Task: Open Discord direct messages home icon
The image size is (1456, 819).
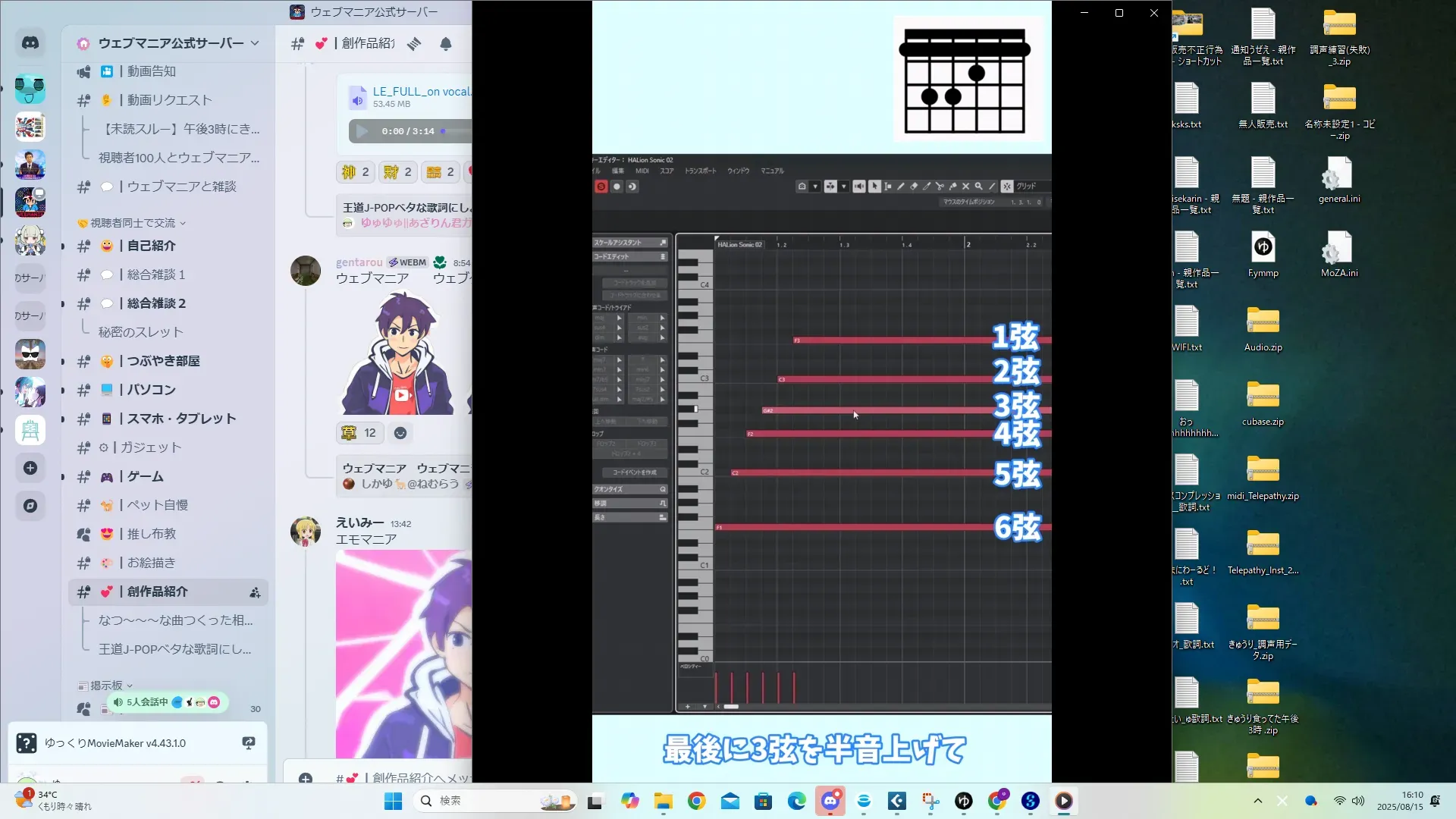Action: pyautogui.click(x=30, y=43)
